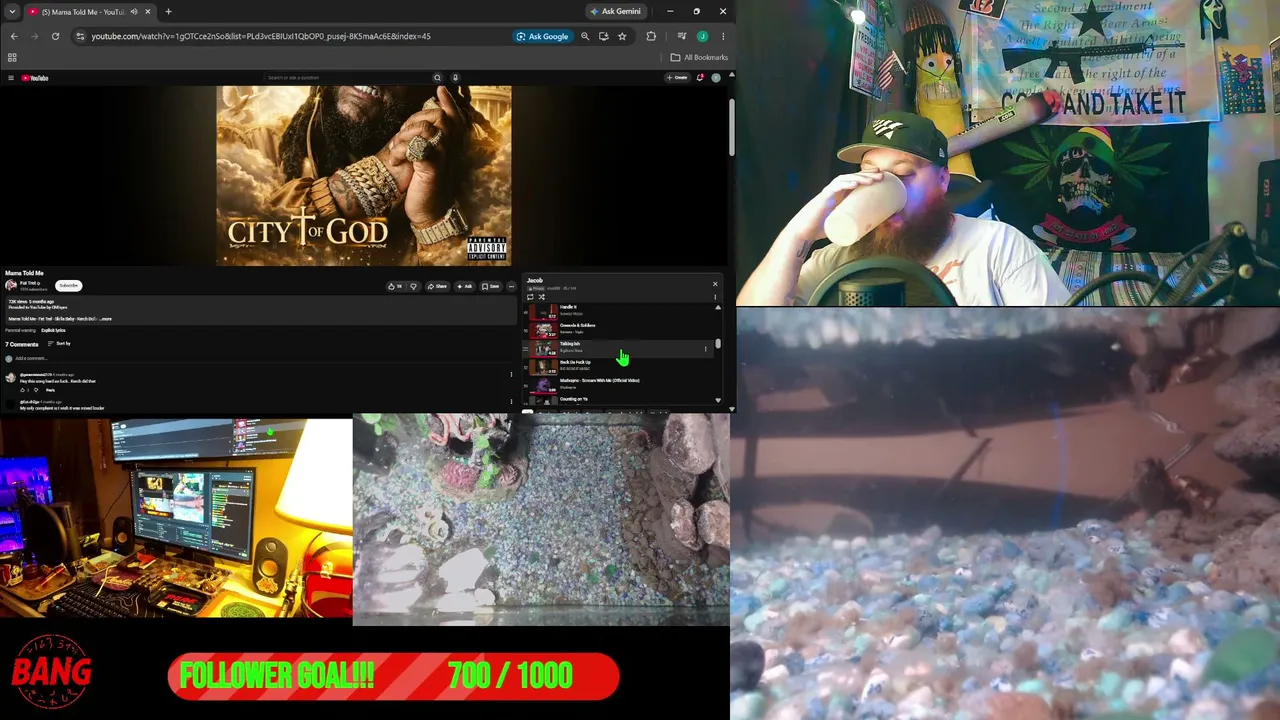
Task: Click the City of God video player
Action: click(364, 175)
